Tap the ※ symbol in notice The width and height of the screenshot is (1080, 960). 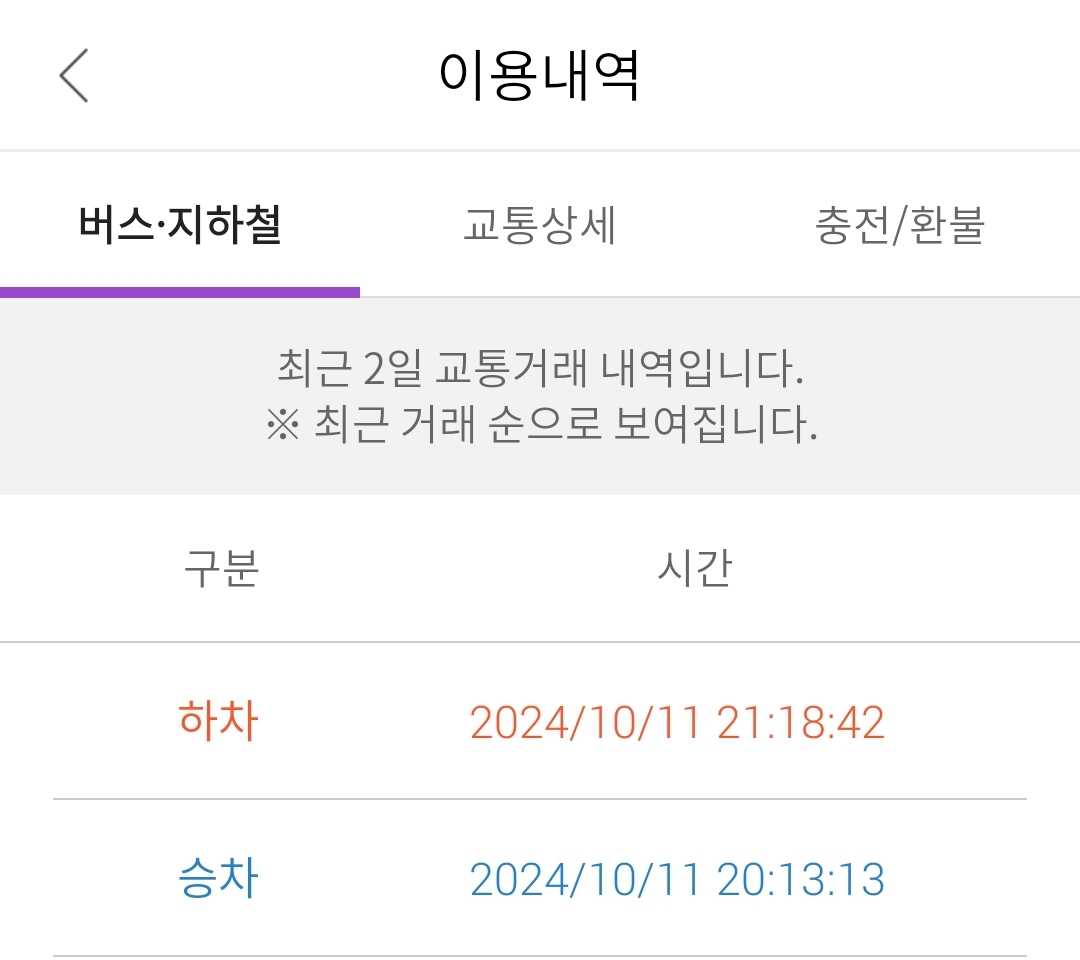(x=283, y=427)
